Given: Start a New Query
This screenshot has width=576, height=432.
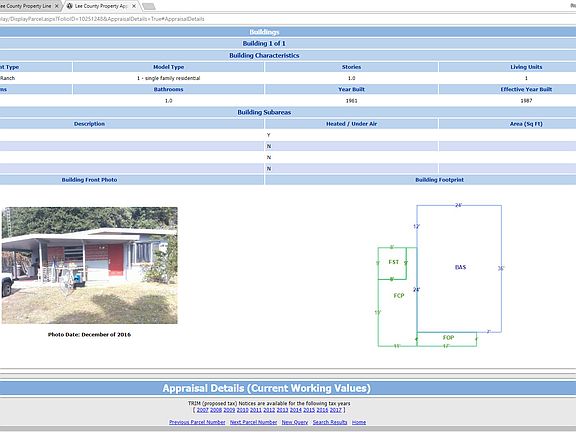Looking at the screenshot, I should click(x=295, y=422).
